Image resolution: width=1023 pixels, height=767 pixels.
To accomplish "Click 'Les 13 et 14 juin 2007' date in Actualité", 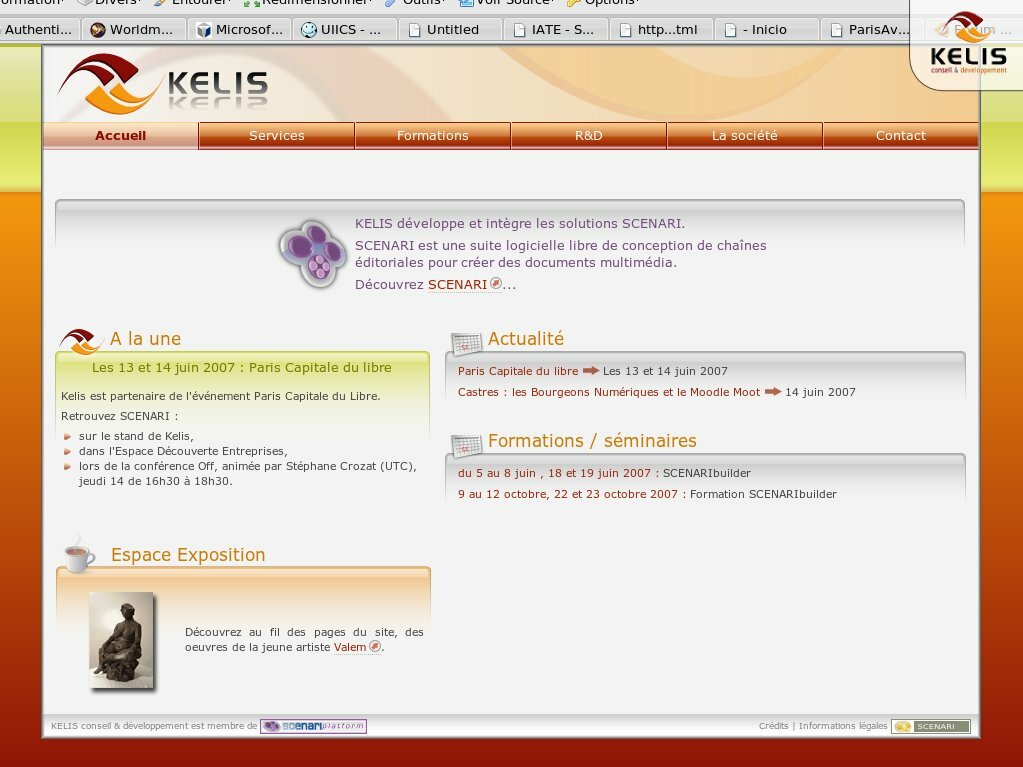I will pos(665,371).
